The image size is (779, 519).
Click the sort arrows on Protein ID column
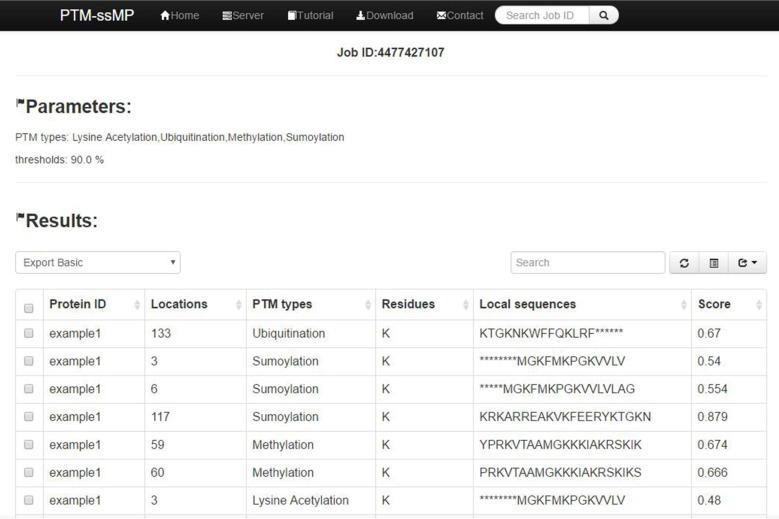(136, 305)
